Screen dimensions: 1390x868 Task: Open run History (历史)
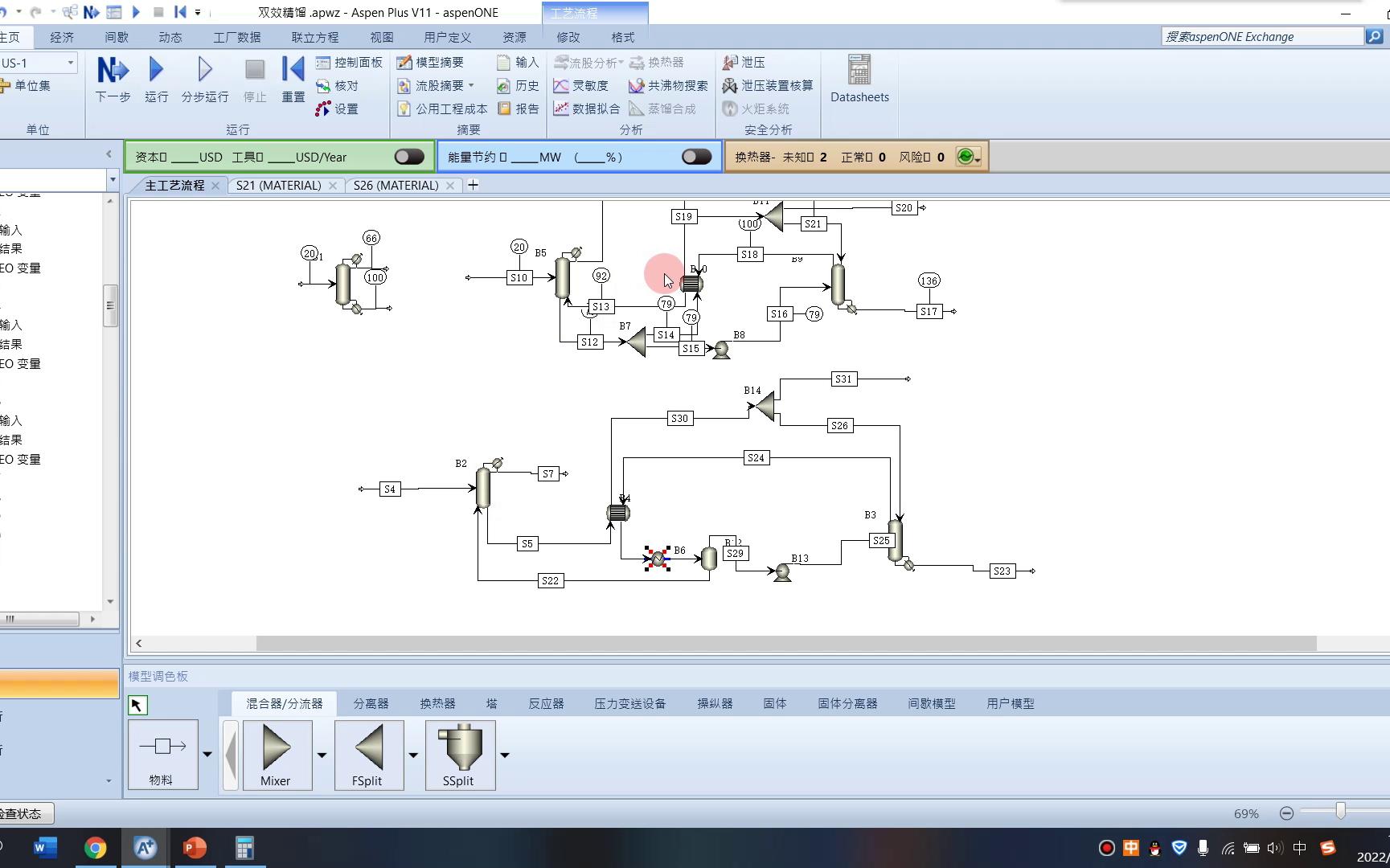click(x=518, y=85)
